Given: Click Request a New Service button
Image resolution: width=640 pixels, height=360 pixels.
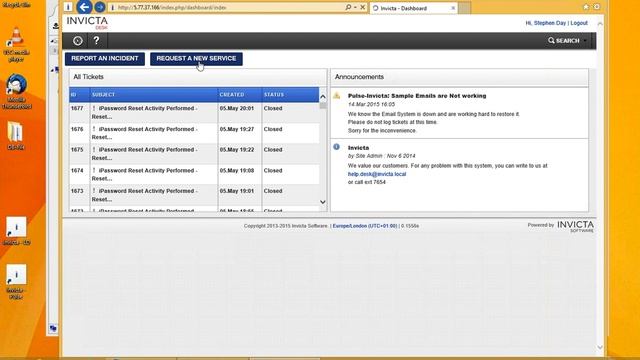Looking at the screenshot, I should [x=196, y=58].
